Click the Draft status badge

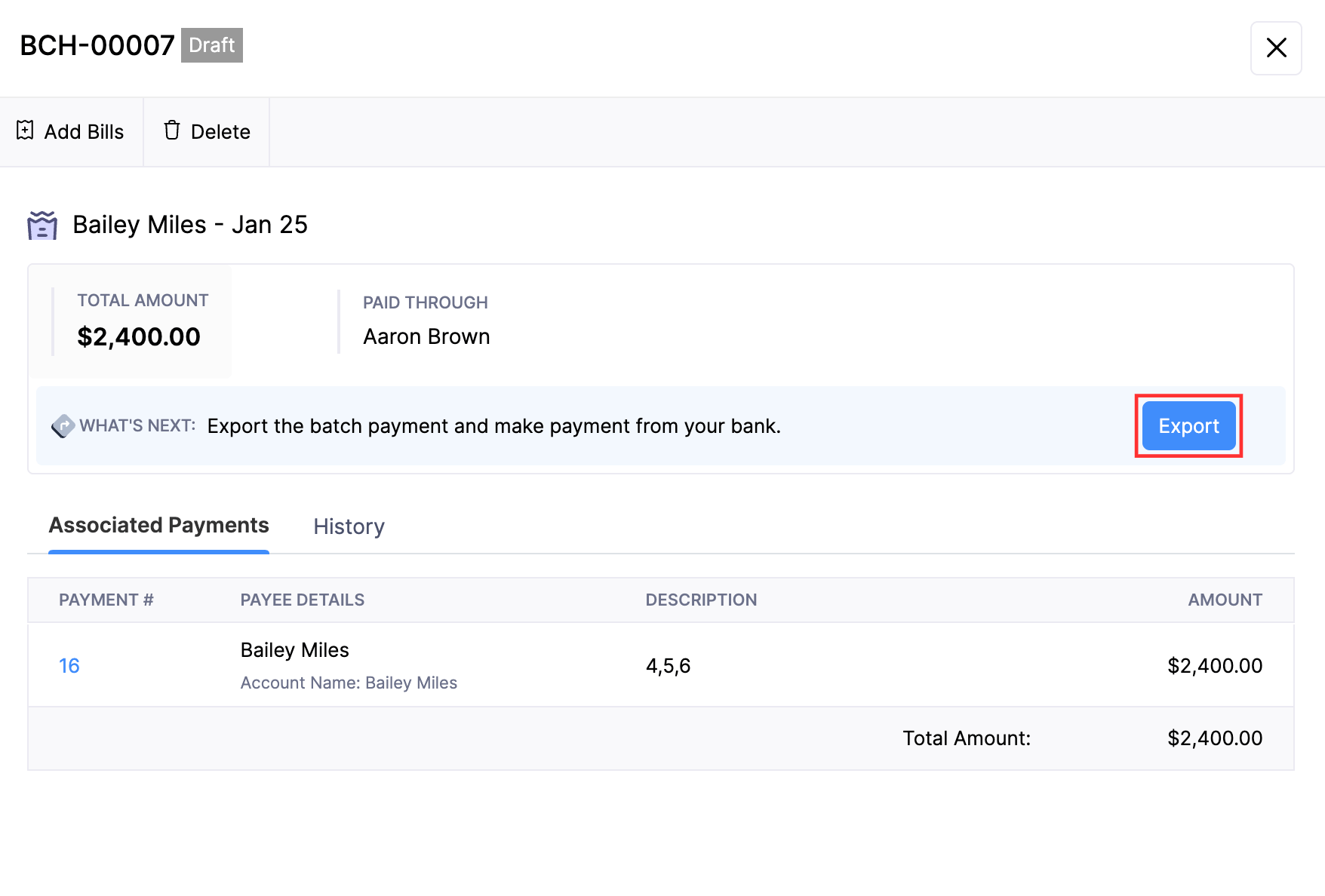pyautogui.click(x=212, y=45)
